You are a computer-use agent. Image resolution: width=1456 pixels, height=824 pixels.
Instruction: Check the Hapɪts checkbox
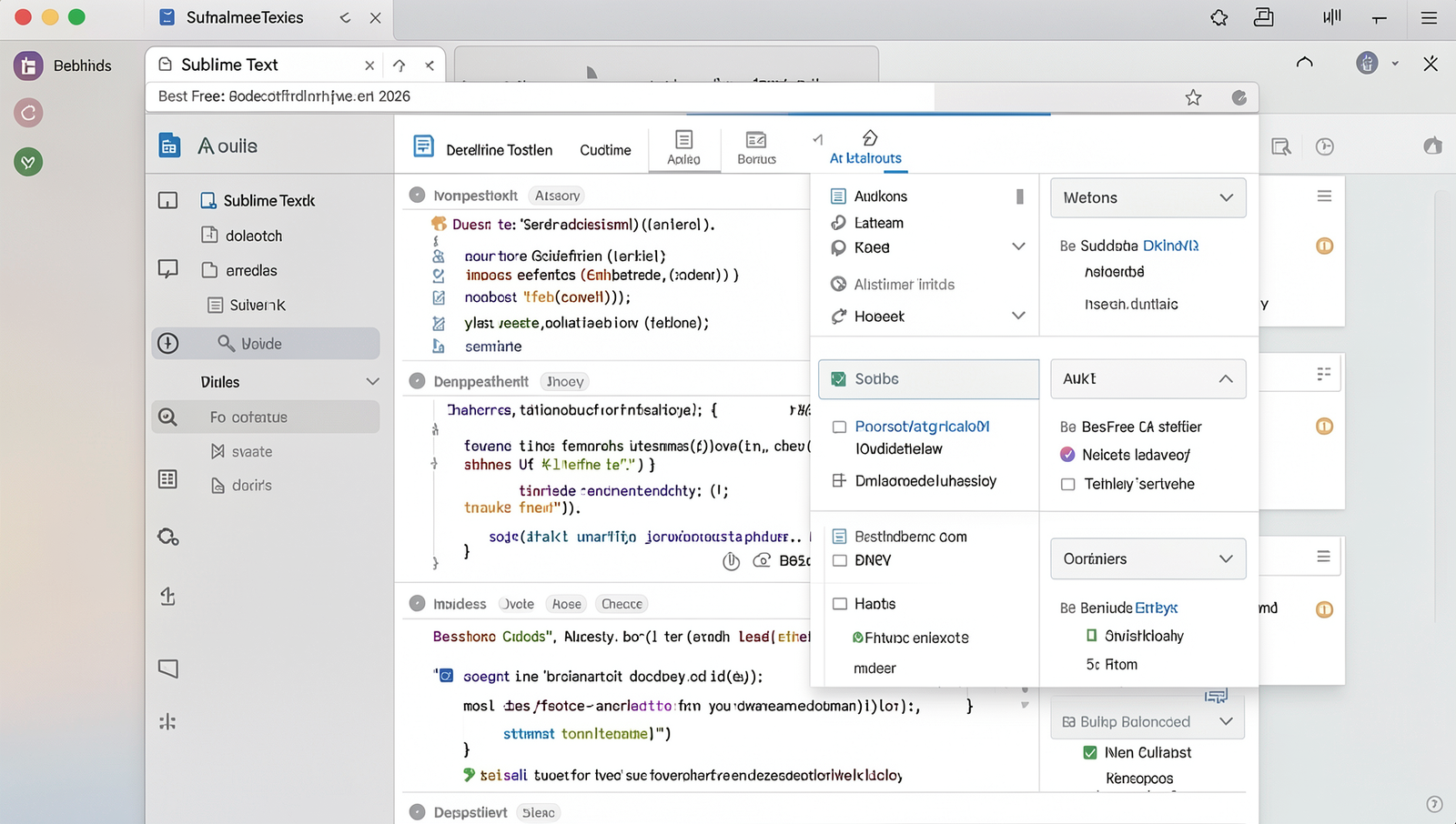840,604
